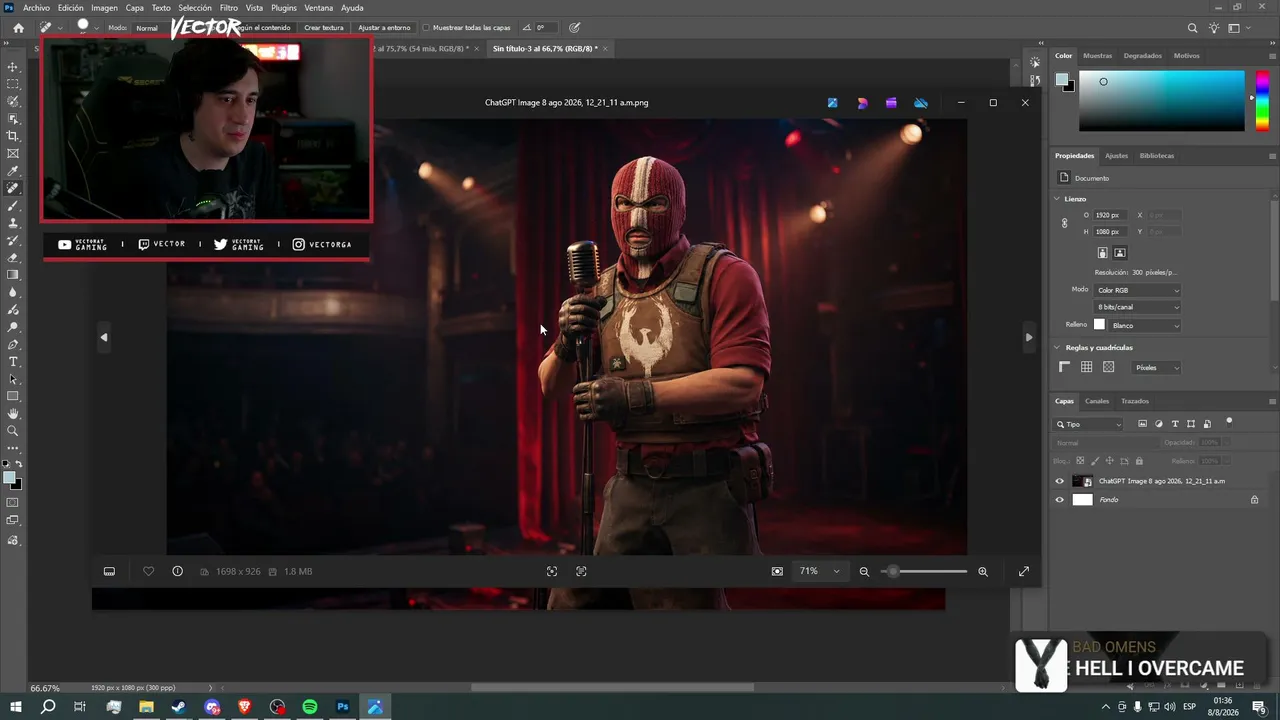1280x720 pixels.
Task: Toggle Quick Mask mode in toolbar
Action: 13,502
